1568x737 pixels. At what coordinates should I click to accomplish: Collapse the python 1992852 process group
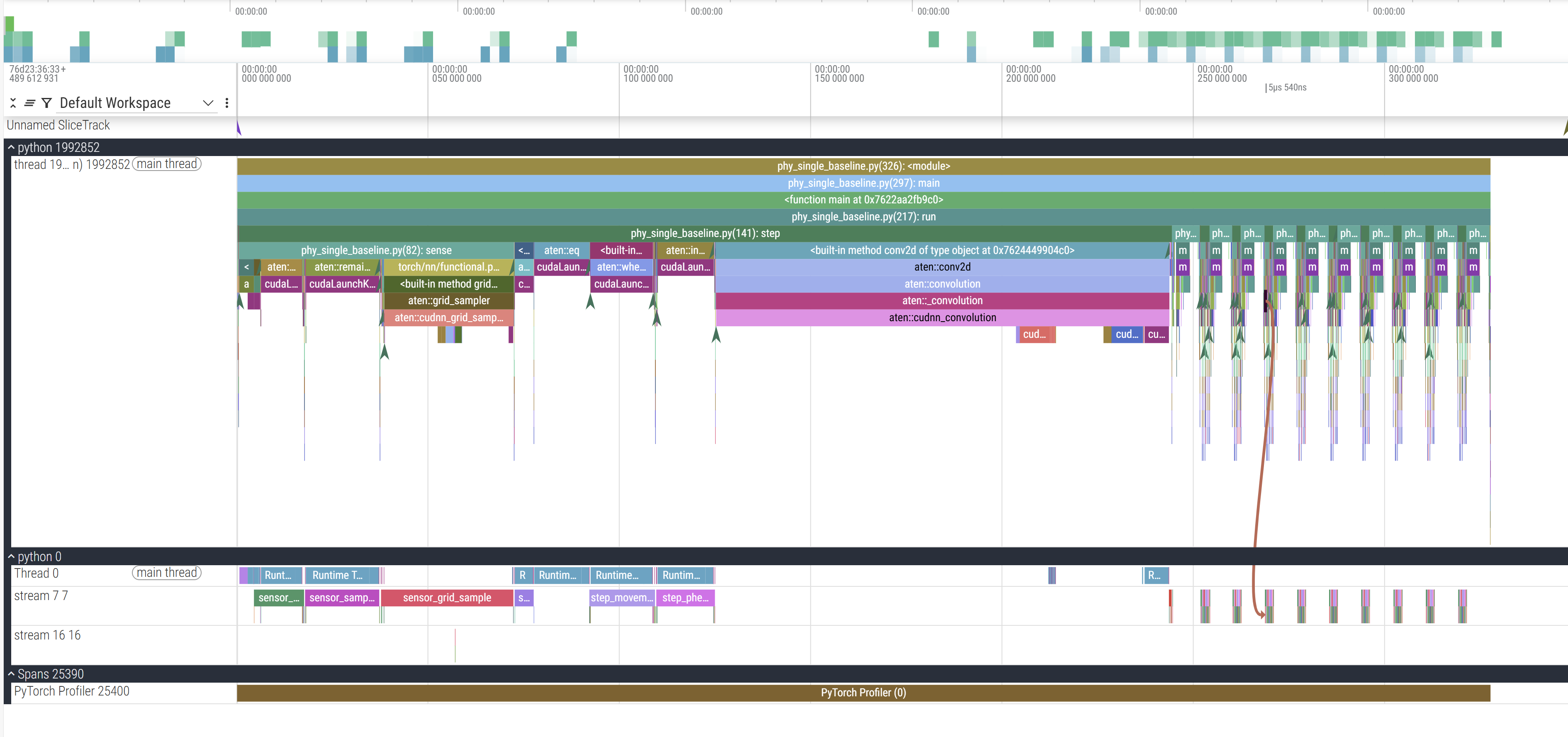pyautogui.click(x=11, y=147)
